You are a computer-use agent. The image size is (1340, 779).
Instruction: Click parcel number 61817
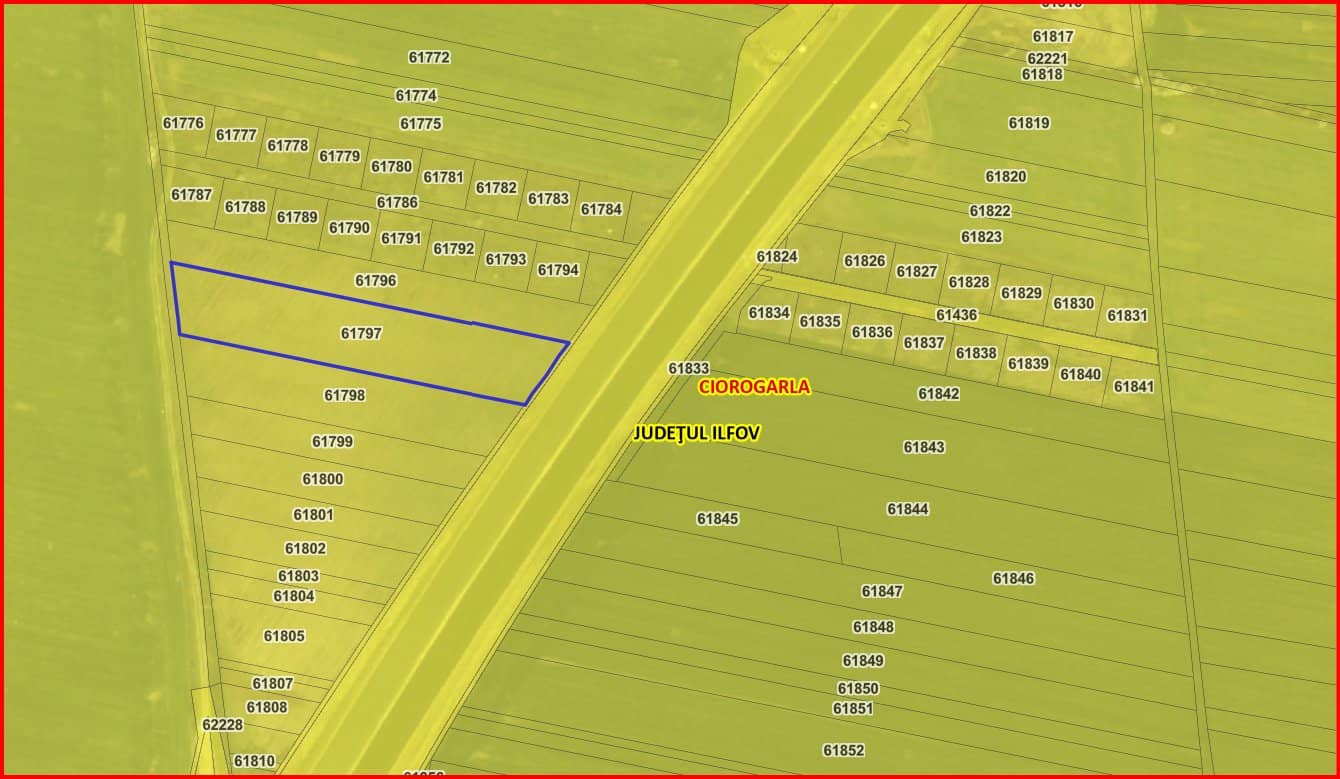coord(1053,37)
